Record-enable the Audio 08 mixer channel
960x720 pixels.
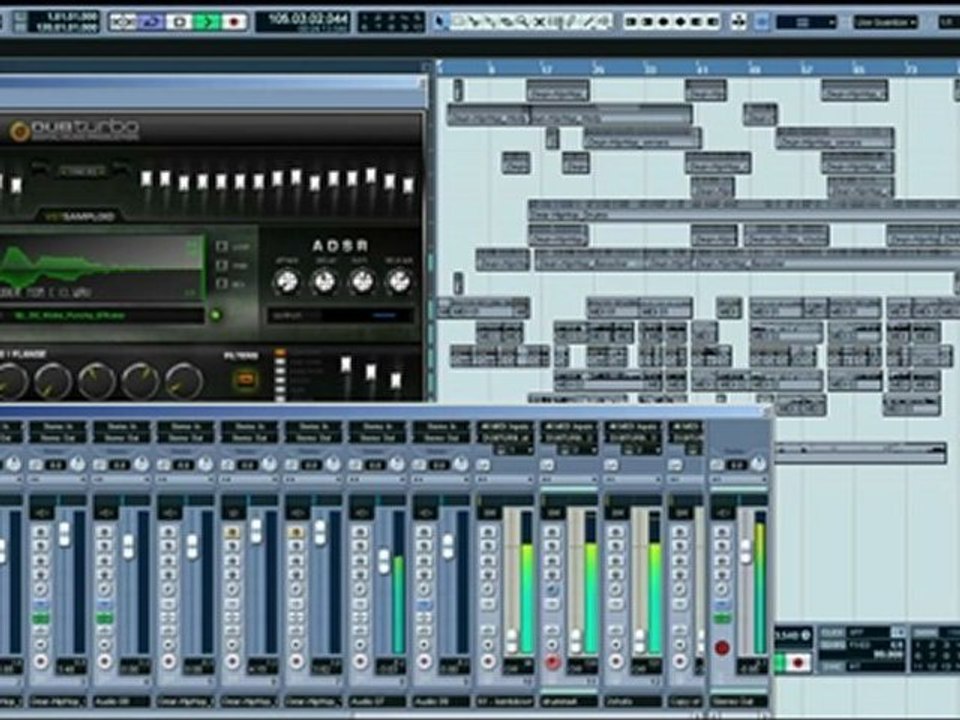click(x=424, y=661)
